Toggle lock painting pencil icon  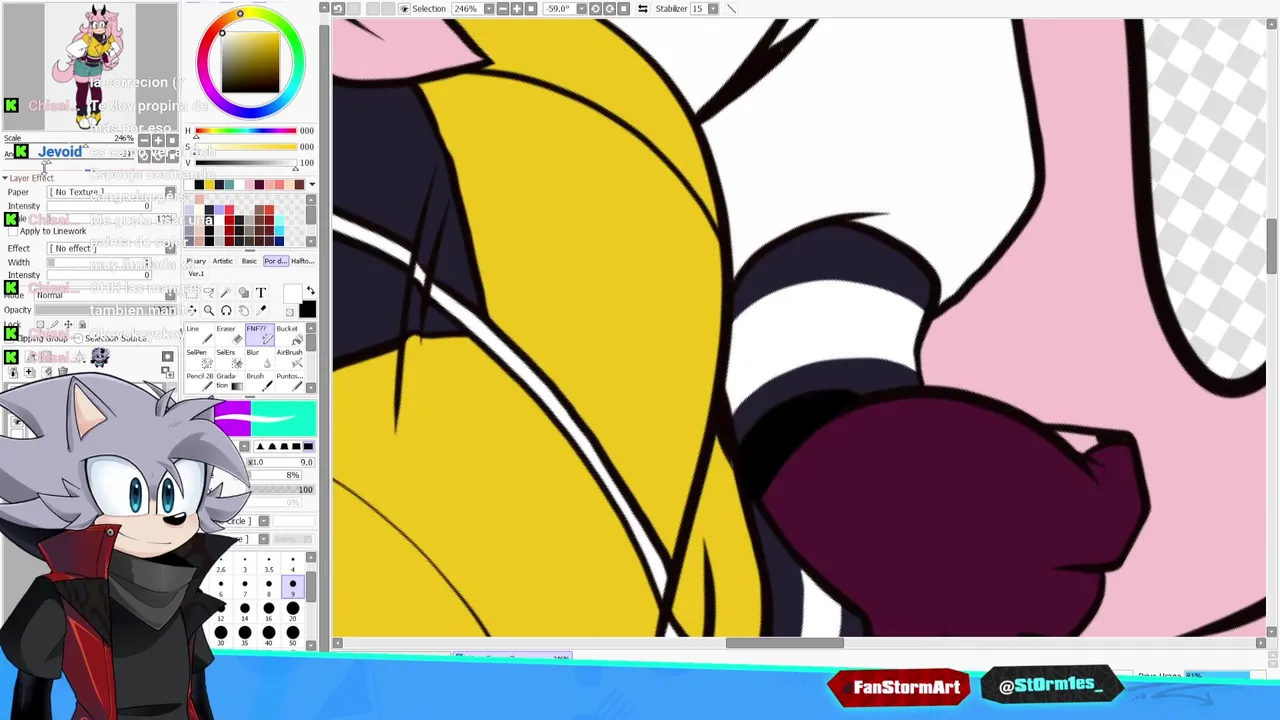[54, 324]
